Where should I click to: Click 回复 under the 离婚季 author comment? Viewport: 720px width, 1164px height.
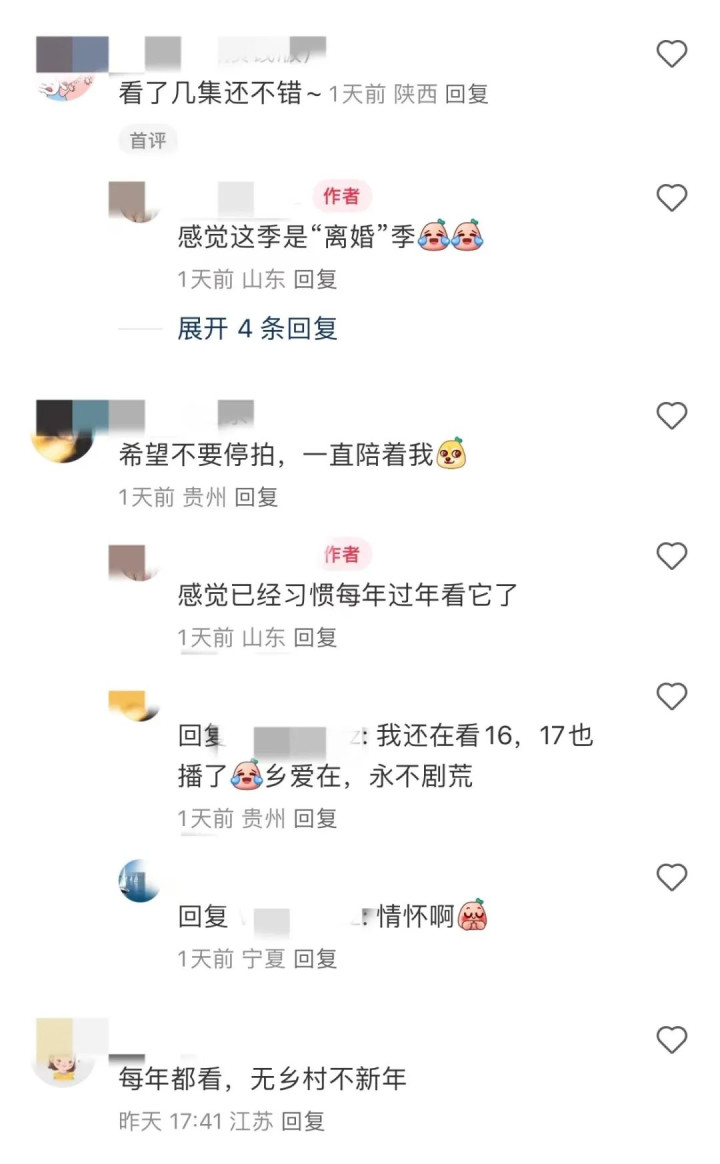315,279
